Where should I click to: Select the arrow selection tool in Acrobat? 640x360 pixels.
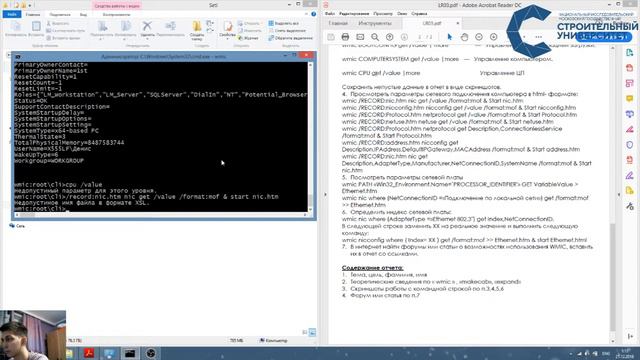point(449,37)
